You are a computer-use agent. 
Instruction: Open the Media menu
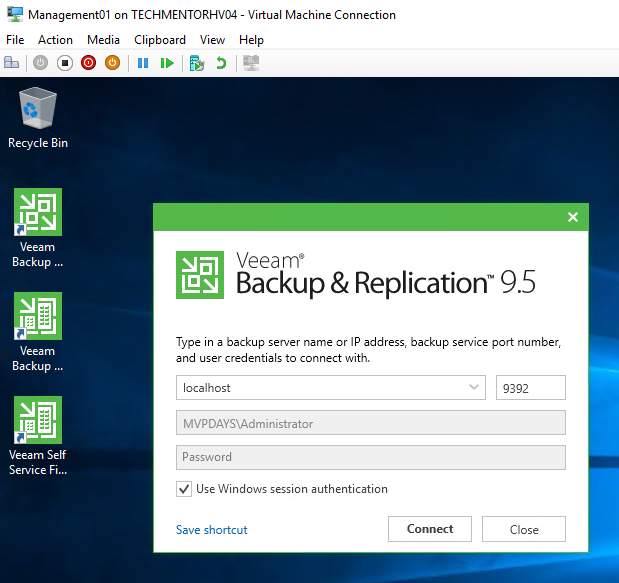[103, 40]
